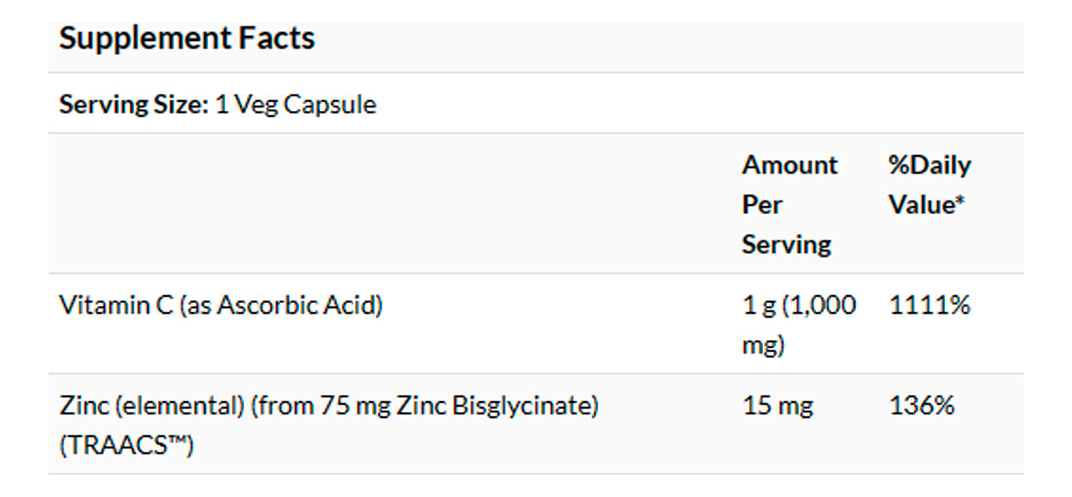Click the word Value* in header

(926, 204)
